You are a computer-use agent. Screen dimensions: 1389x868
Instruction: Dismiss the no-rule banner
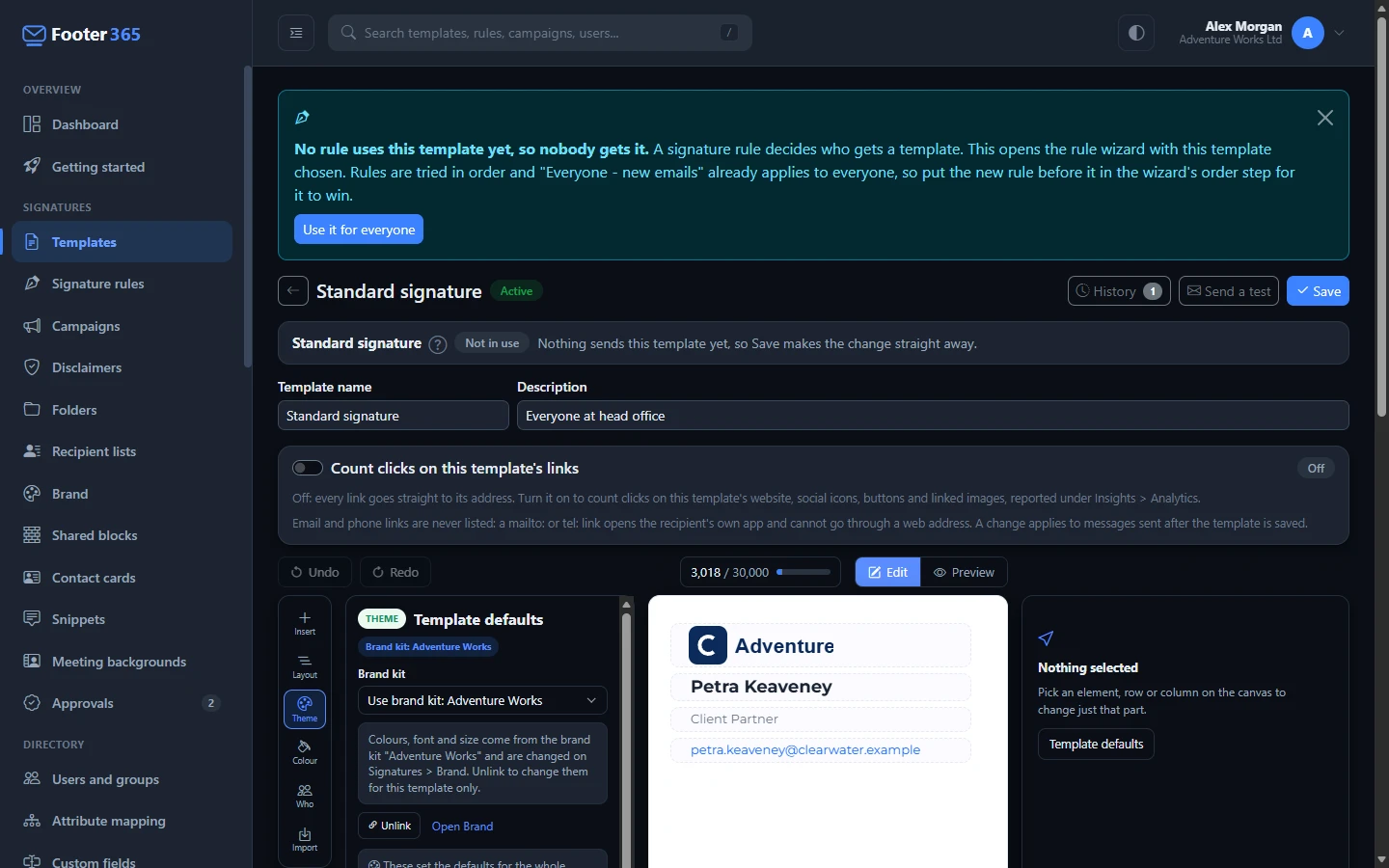click(x=1325, y=118)
